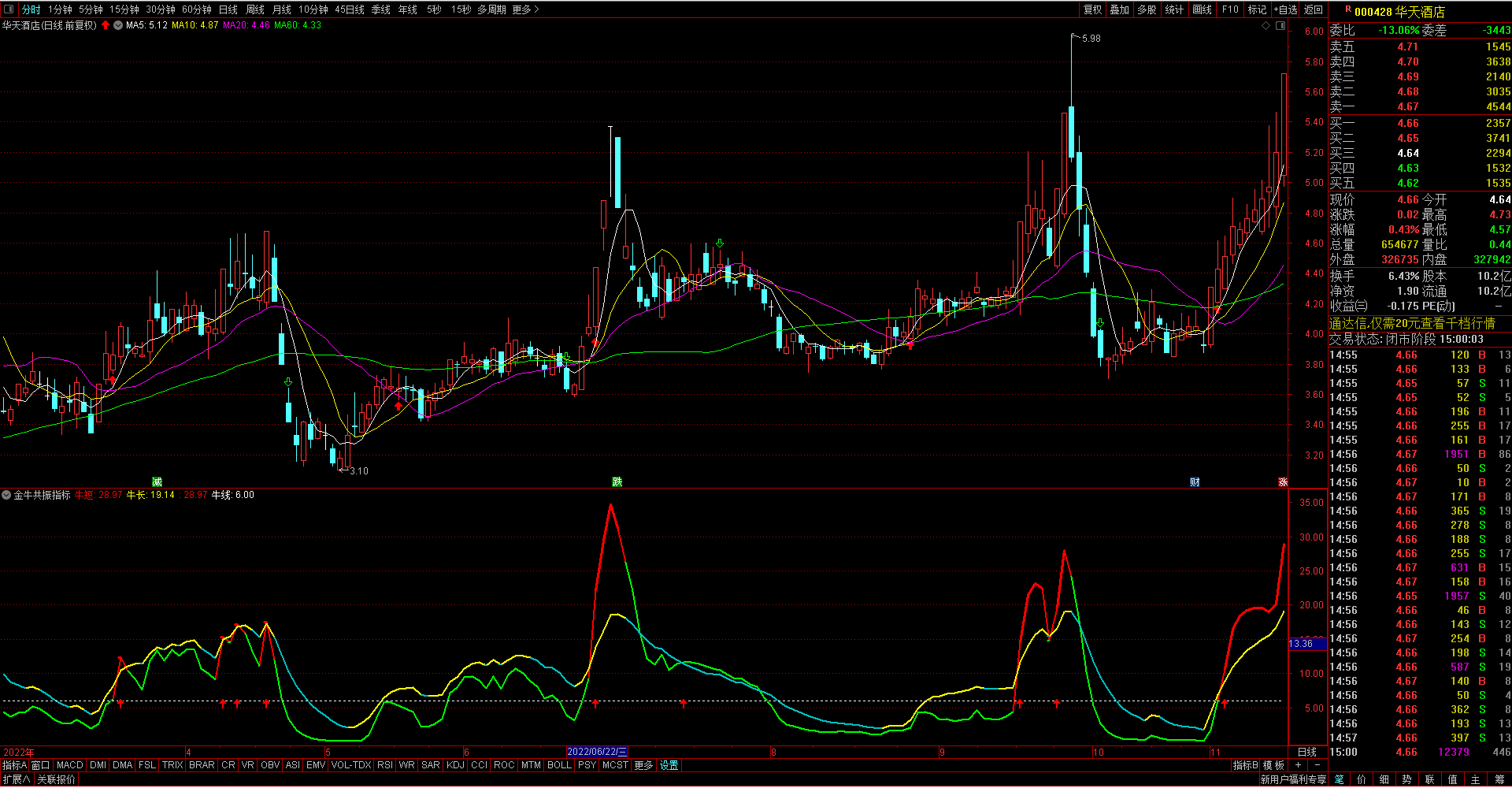Open the 复权 adjustment menu
The height and width of the screenshot is (788, 1512).
(1093, 9)
